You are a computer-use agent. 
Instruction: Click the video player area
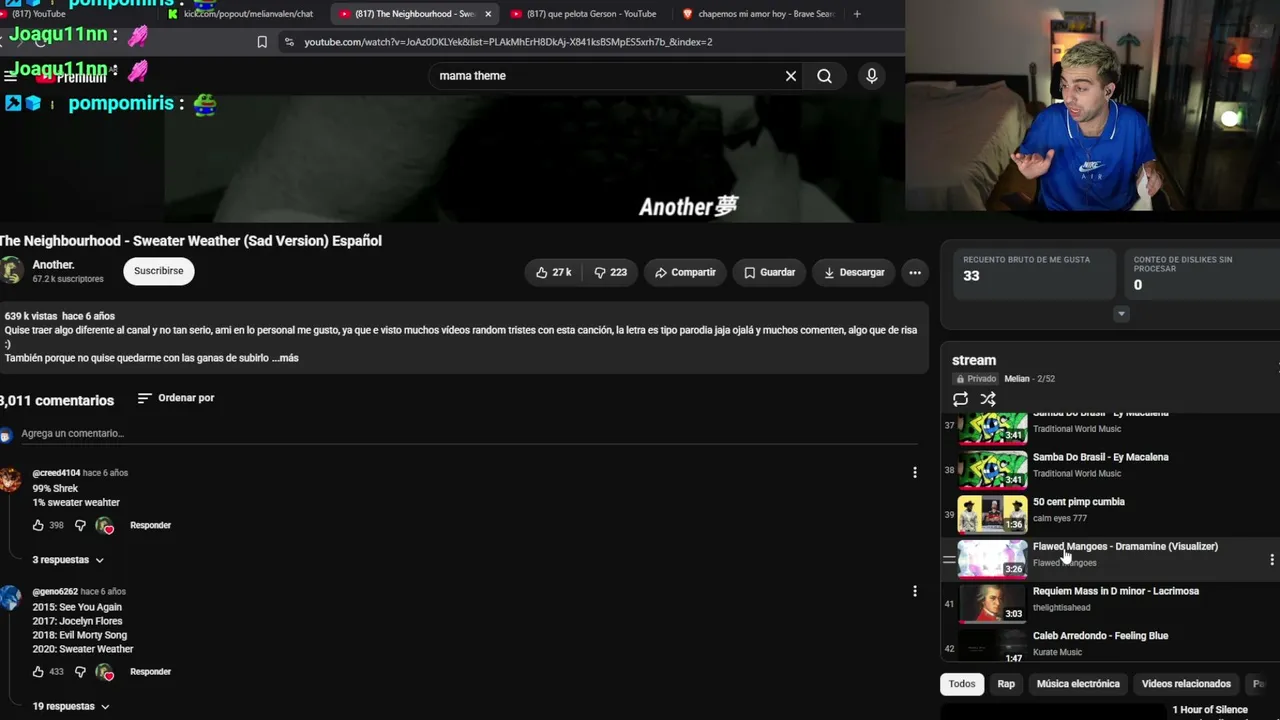pyautogui.click(x=452, y=158)
